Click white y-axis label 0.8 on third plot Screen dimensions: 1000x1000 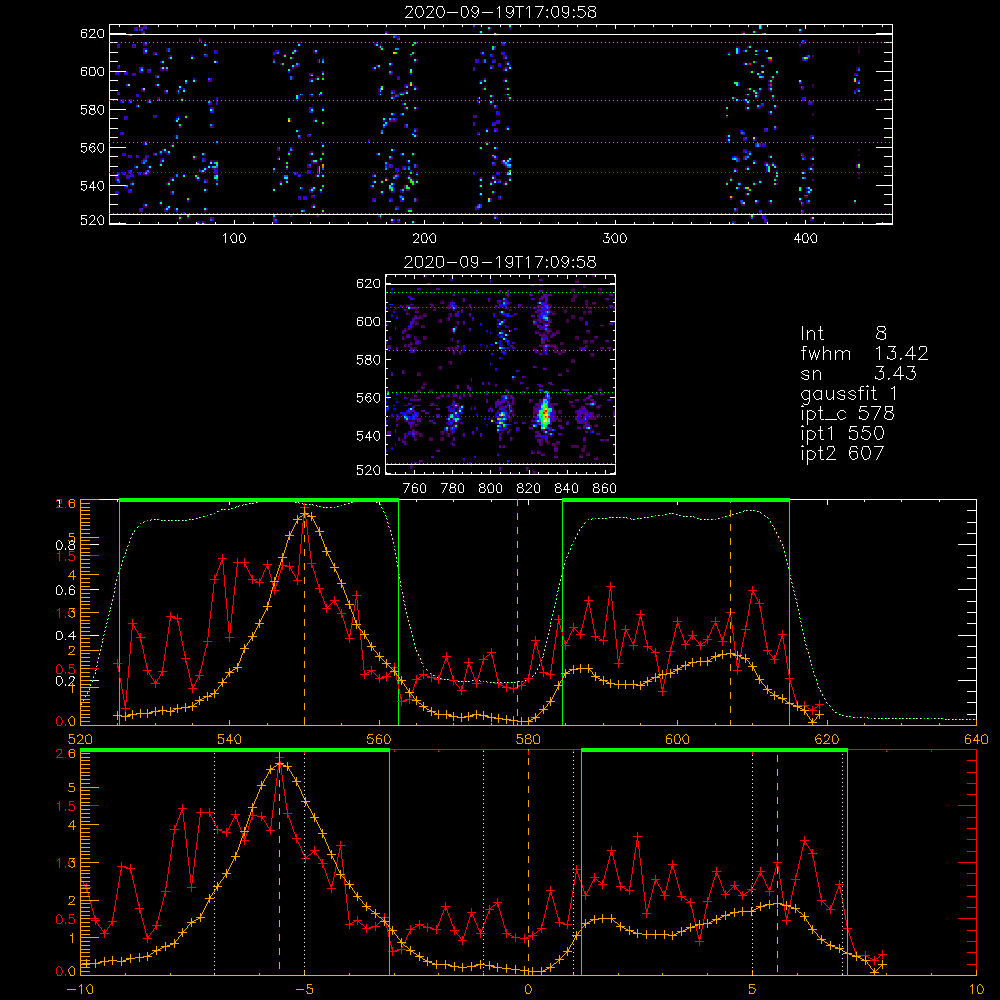[x=65, y=546]
